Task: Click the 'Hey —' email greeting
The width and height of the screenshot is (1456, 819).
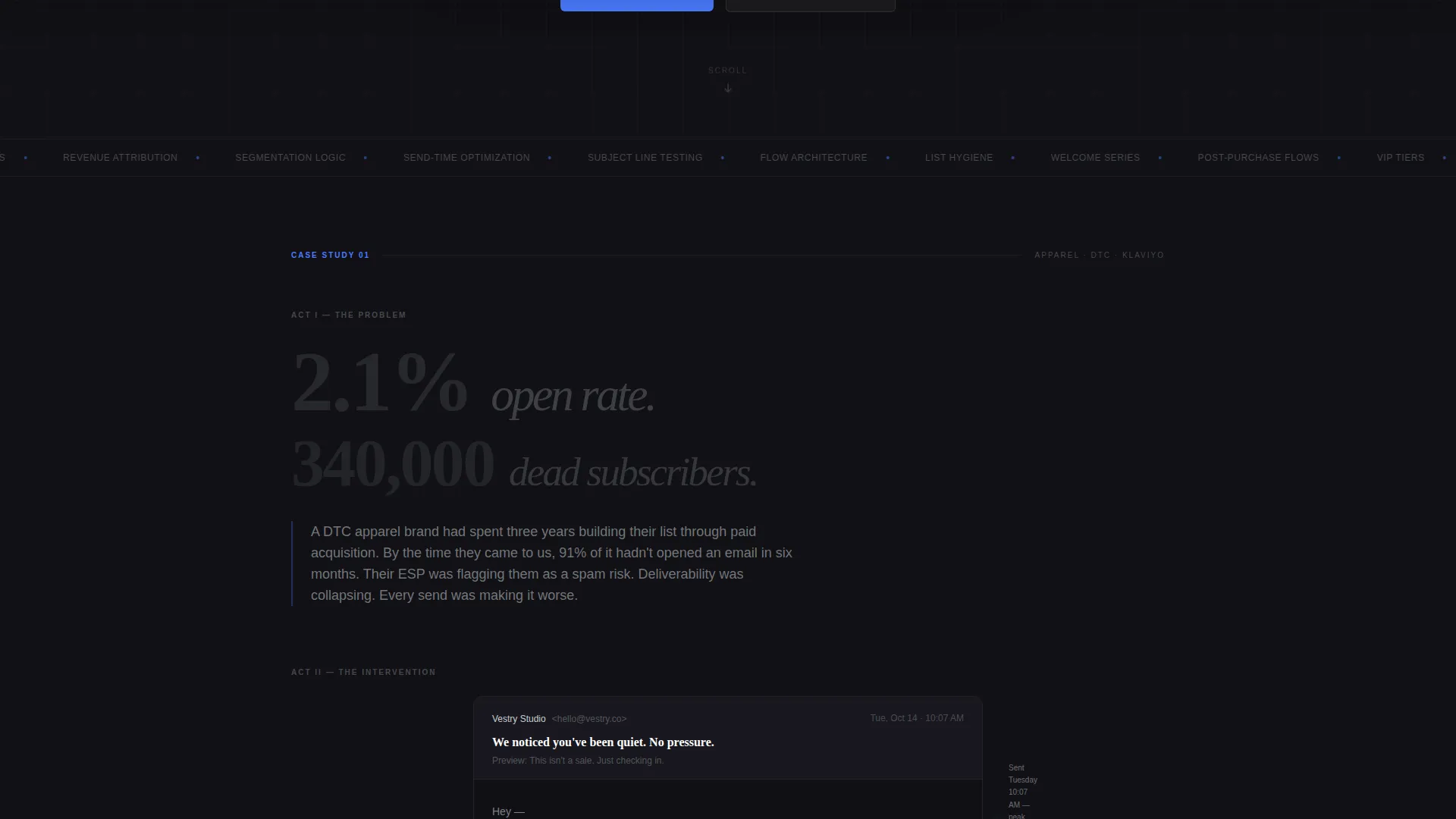Action: (x=508, y=811)
